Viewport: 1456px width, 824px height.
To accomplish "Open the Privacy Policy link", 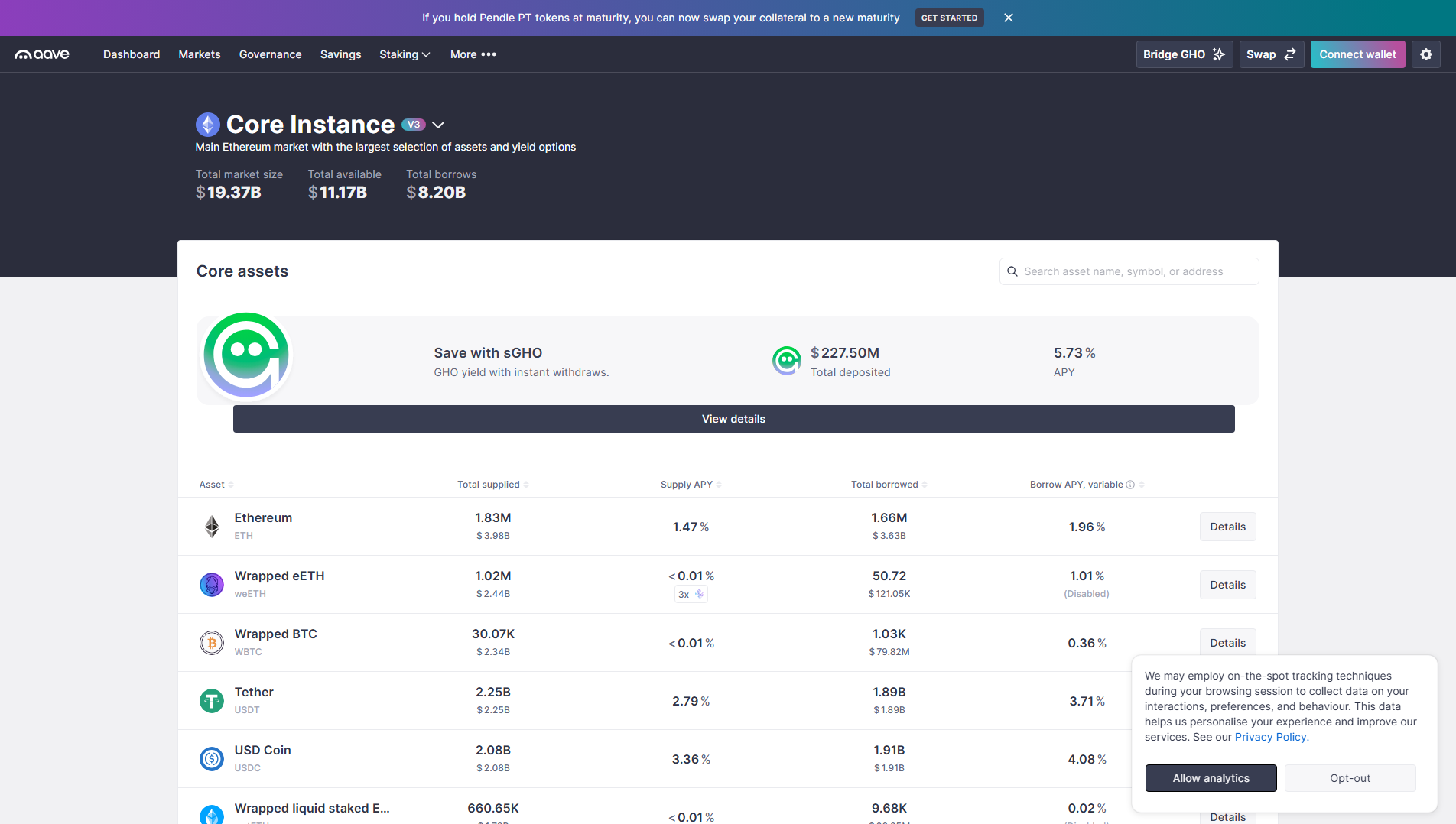I will [1271, 737].
